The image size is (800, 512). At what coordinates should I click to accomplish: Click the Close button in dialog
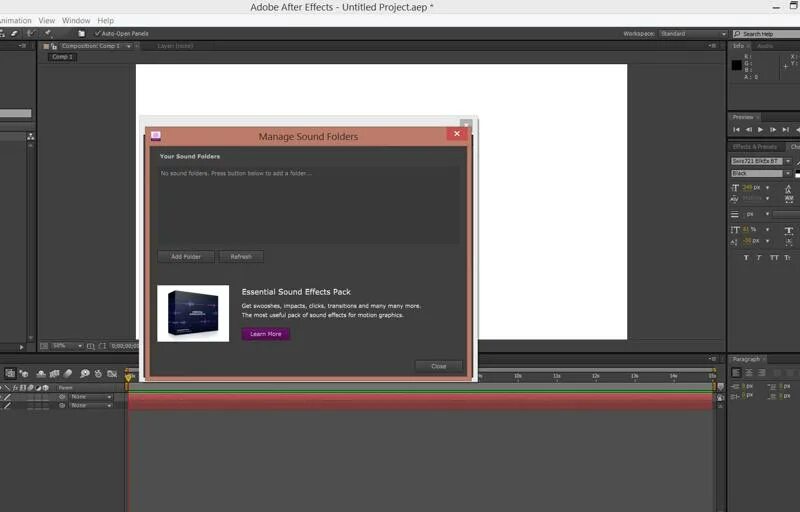click(439, 366)
